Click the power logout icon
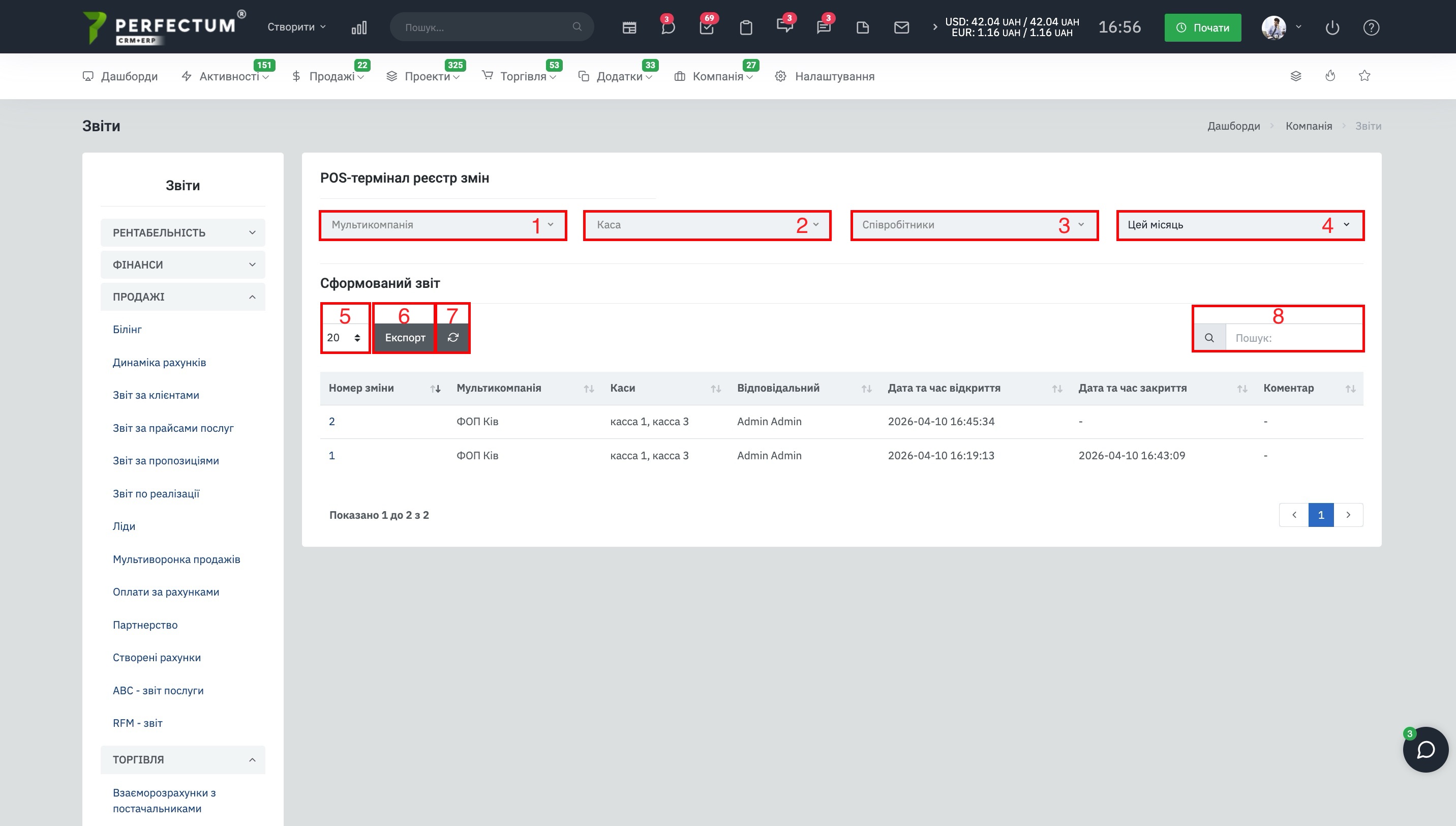 pos(1332,27)
